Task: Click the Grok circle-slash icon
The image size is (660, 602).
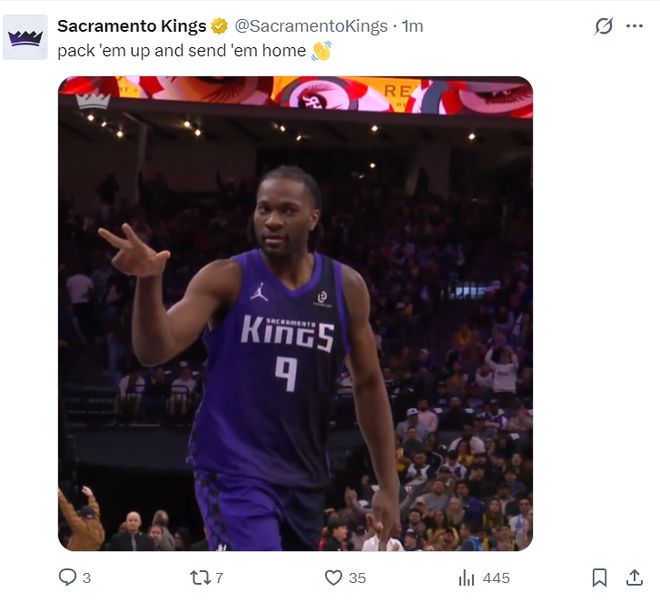Action: [x=603, y=26]
